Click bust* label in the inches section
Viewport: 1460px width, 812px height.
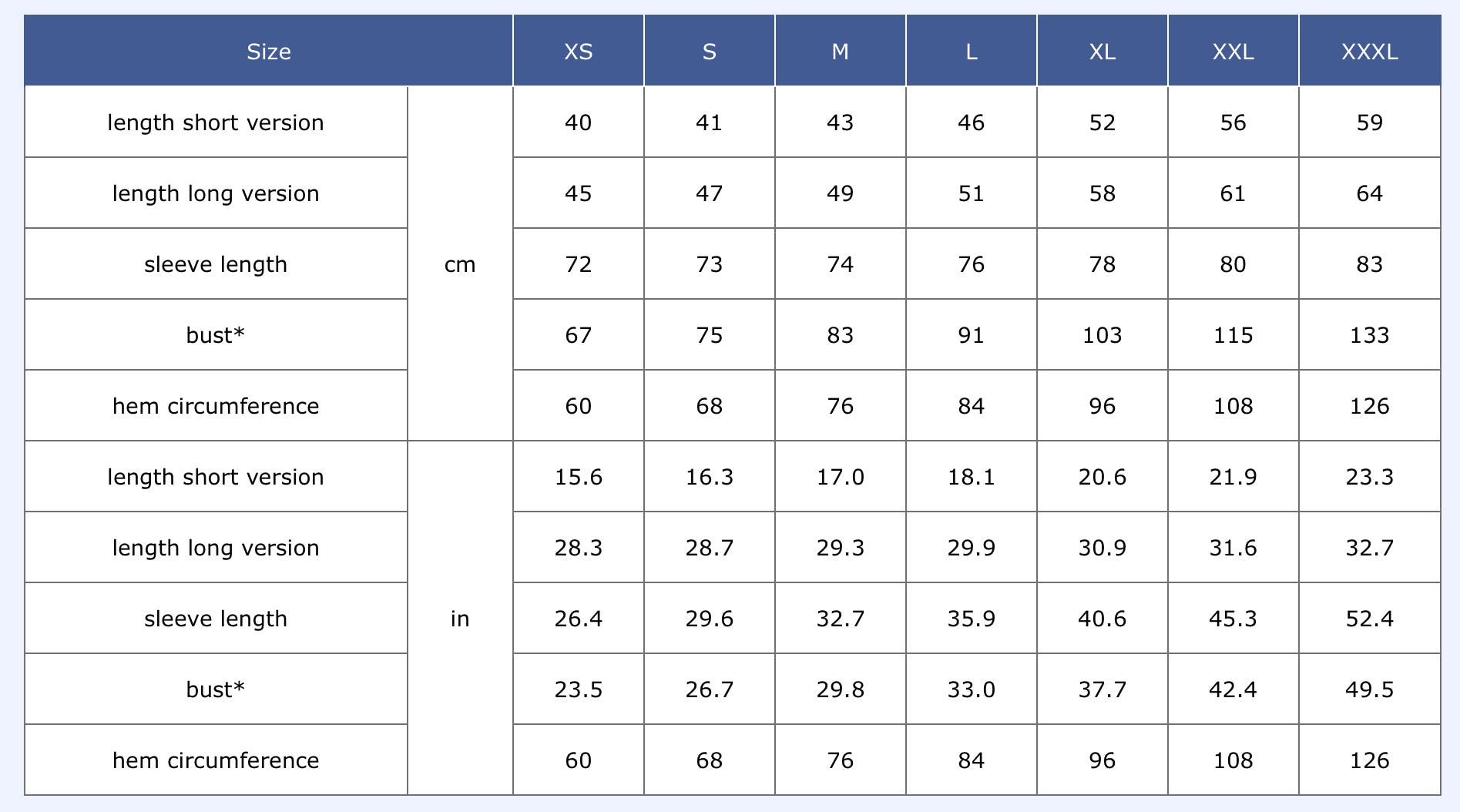pos(216,690)
